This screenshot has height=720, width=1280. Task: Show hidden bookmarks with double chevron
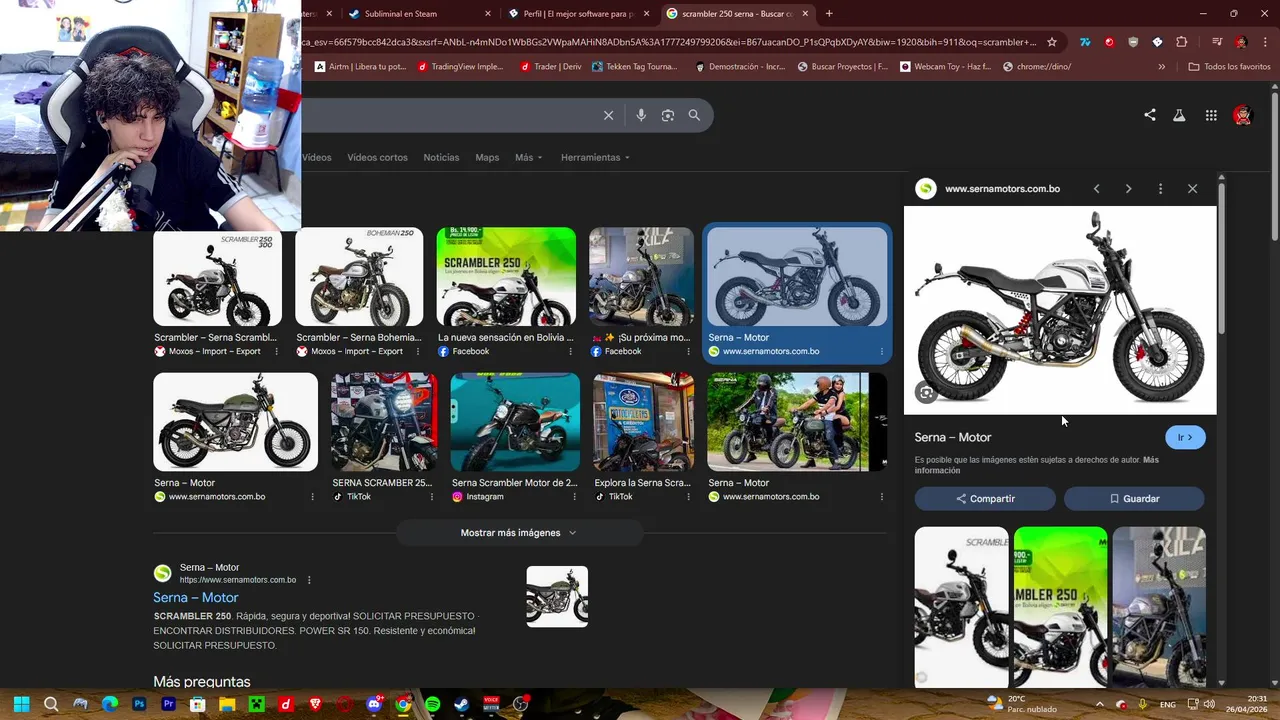(x=1161, y=67)
